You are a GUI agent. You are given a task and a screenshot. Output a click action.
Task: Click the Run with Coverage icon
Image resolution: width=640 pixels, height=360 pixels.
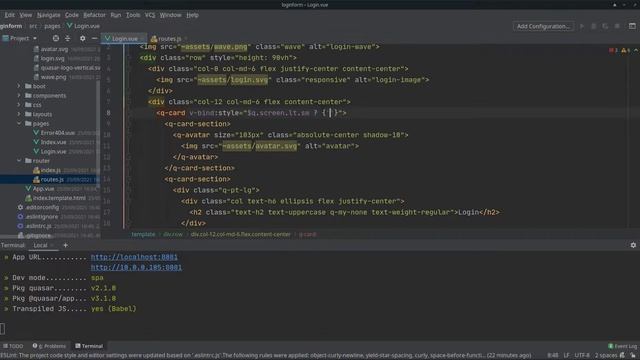pos(605,26)
